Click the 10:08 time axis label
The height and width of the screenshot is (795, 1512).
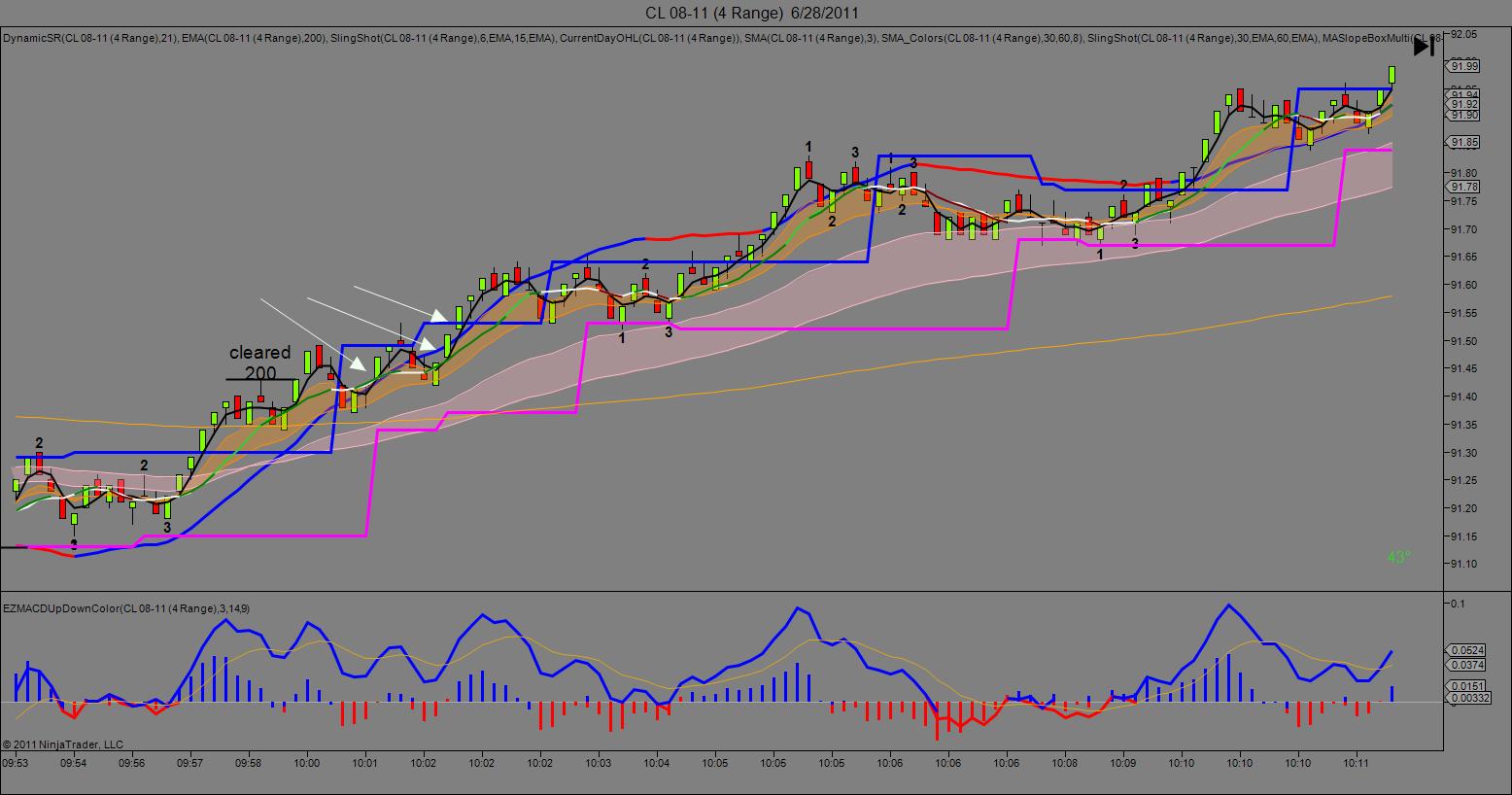(x=1065, y=764)
